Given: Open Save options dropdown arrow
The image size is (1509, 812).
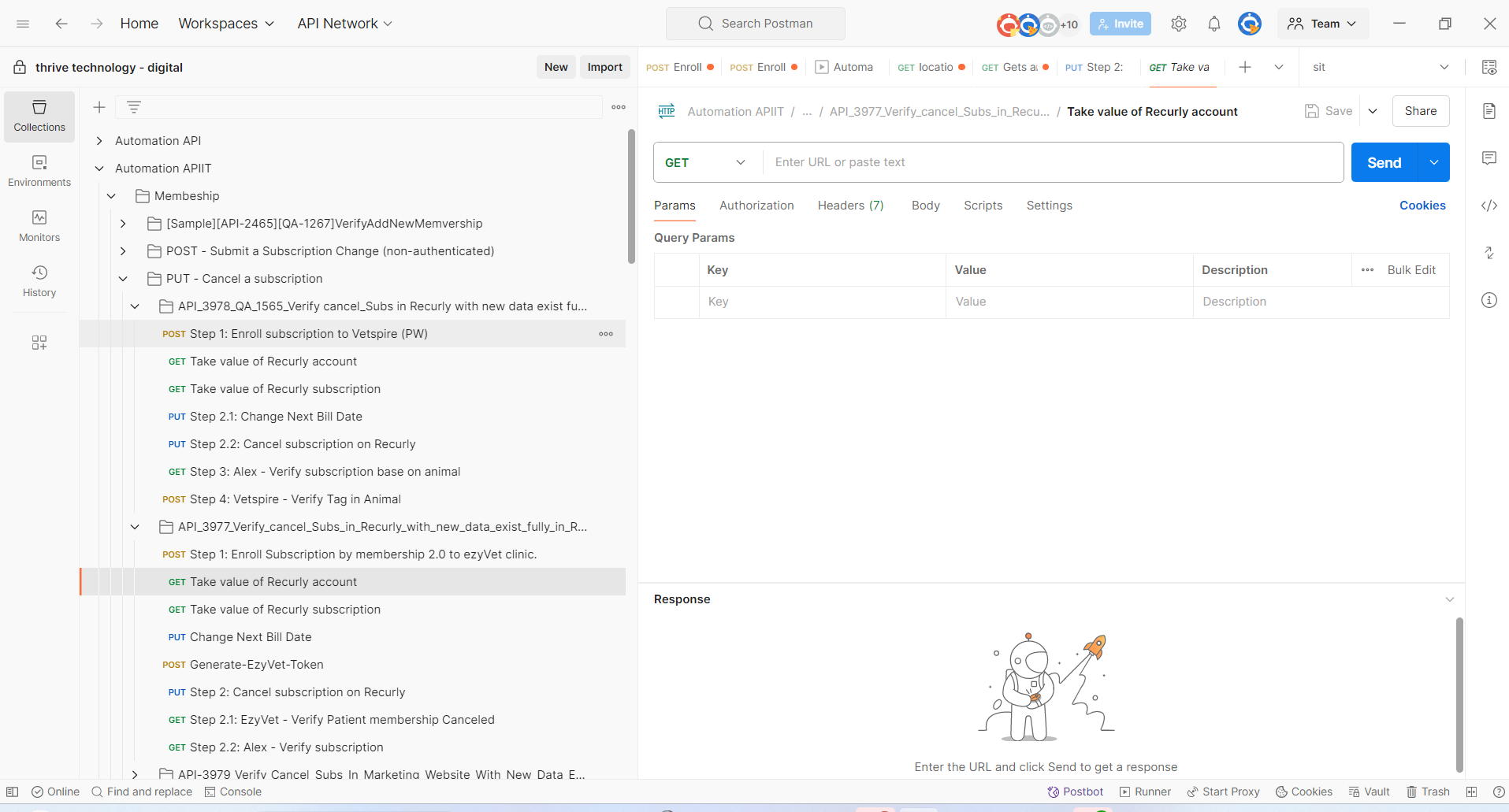Looking at the screenshot, I should click(x=1373, y=111).
